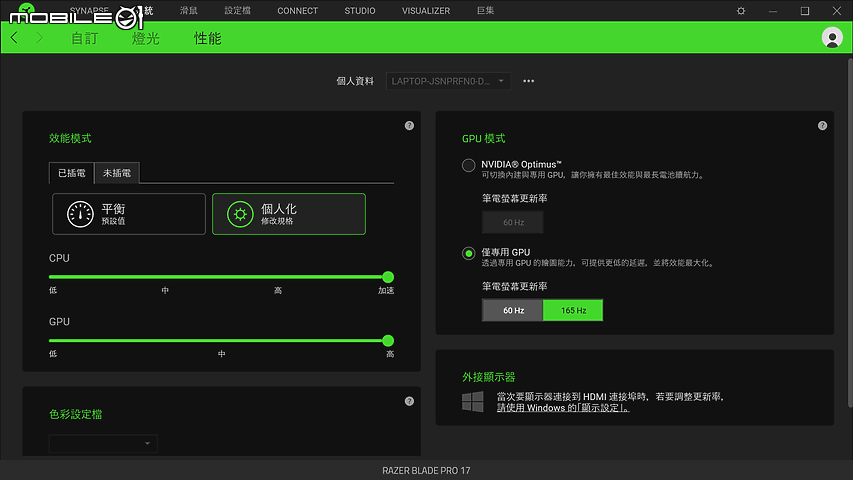
Task: Click the GPU slider handle
Action: 388,341
